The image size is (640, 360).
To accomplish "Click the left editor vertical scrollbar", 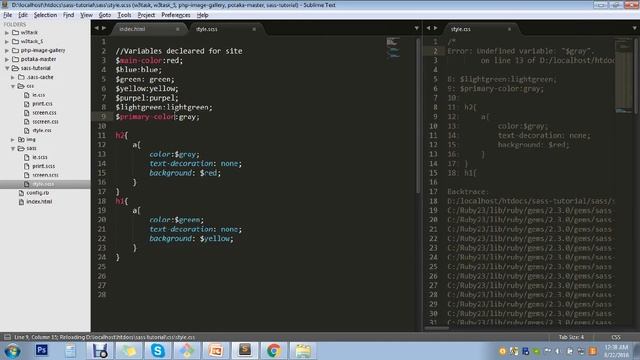I will coord(418,115).
